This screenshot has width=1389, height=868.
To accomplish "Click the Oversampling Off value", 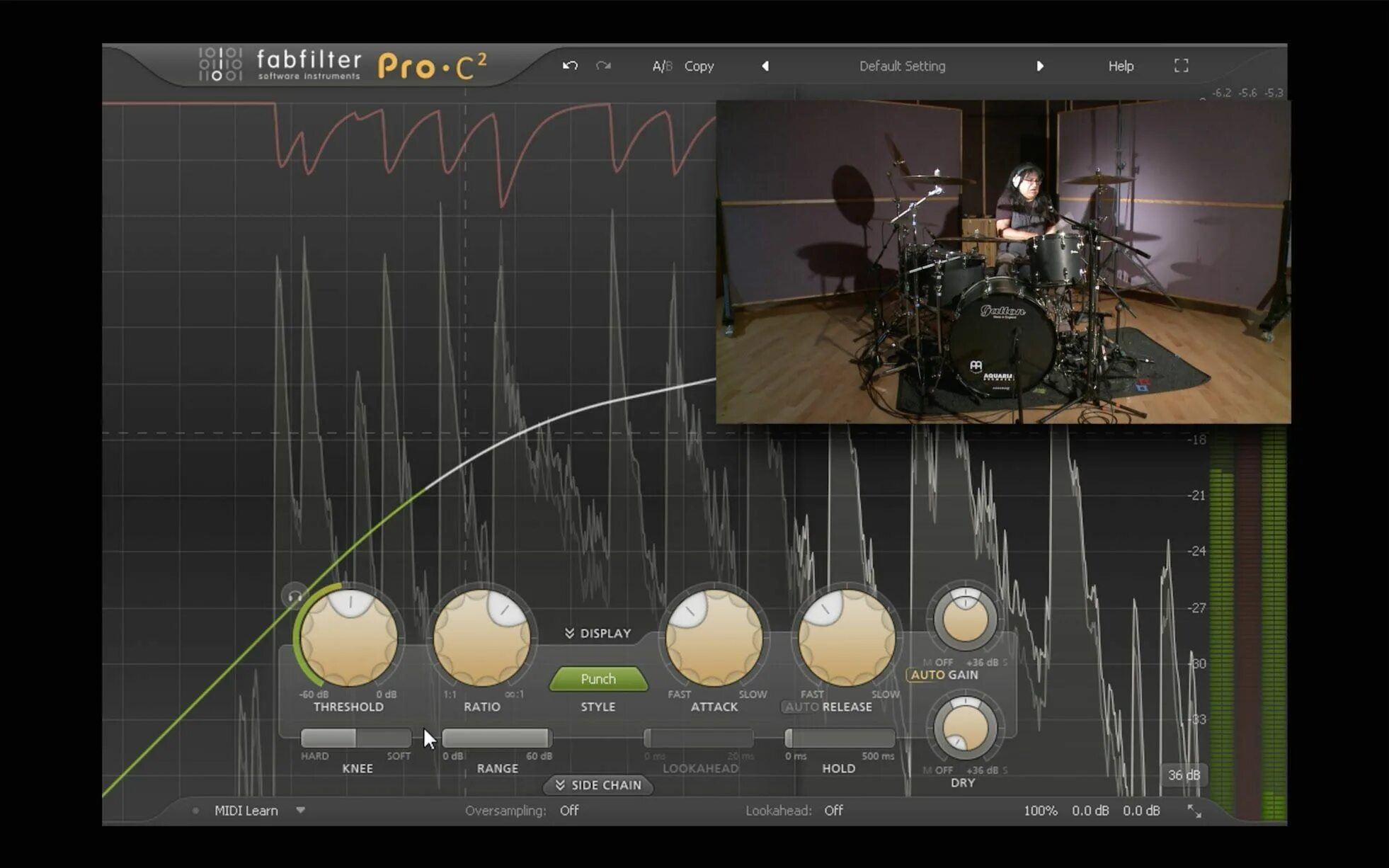I will (x=569, y=810).
